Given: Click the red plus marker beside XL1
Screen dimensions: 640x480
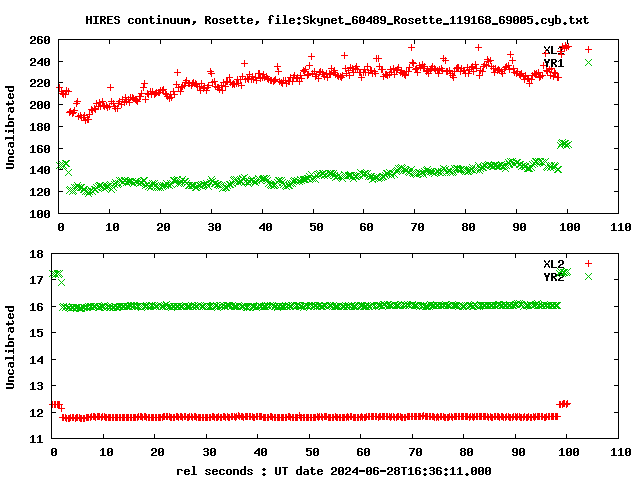Looking at the screenshot, I should (588, 49).
